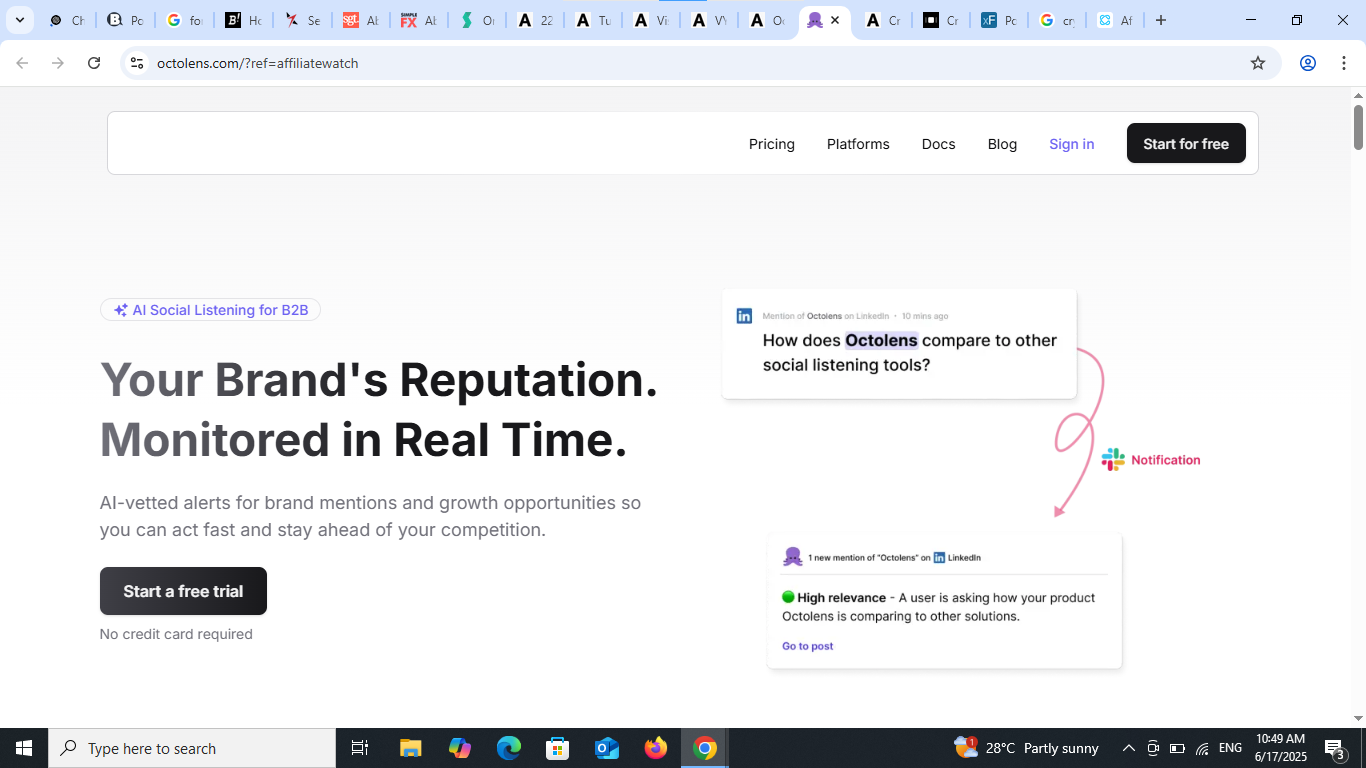Follow the Go to post link
Viewport: 1366px width, 768px height.
(x=808, y=646)
